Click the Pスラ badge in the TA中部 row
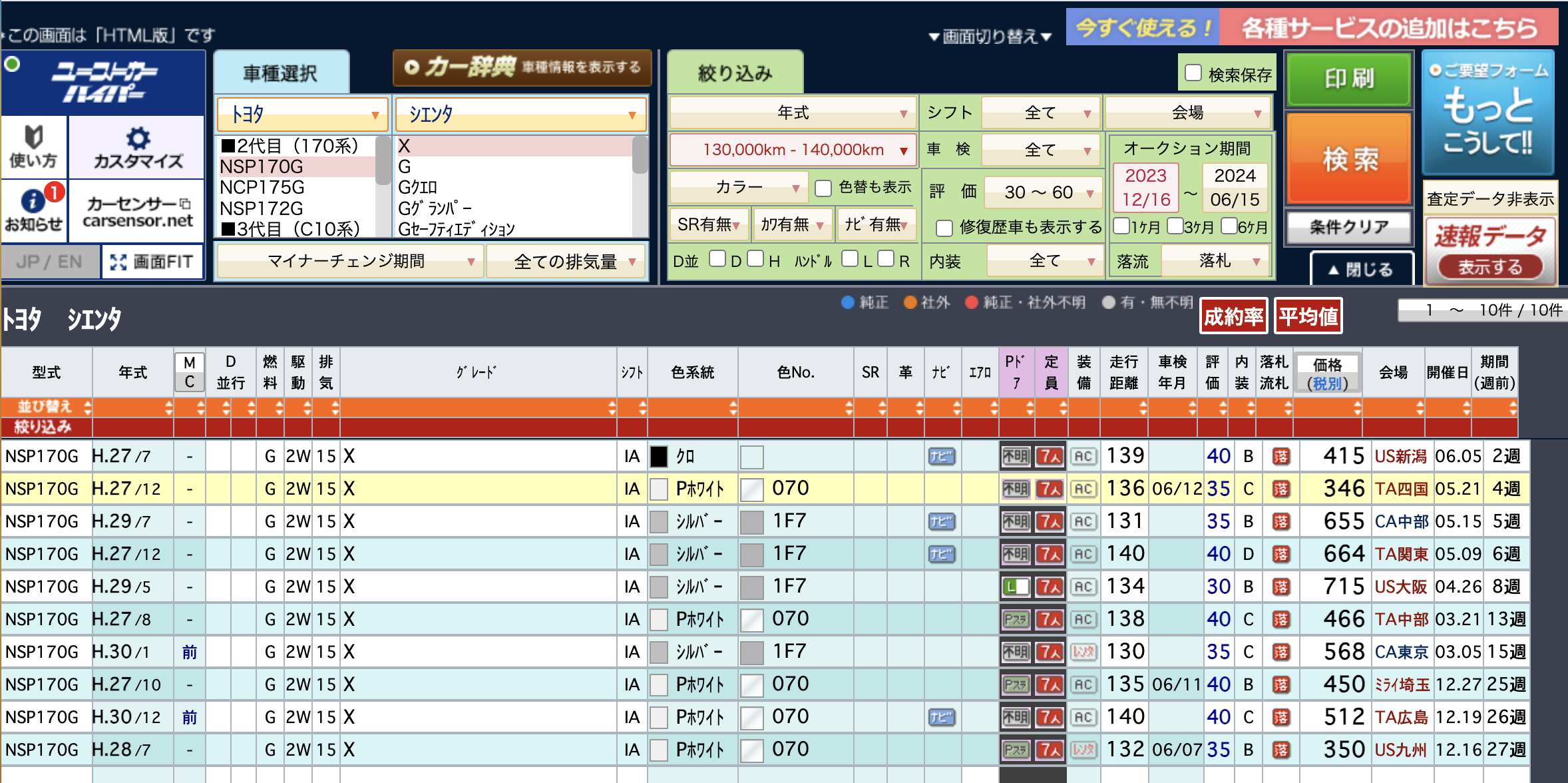Screen dimensions: 1568x783 [1016, 619]
